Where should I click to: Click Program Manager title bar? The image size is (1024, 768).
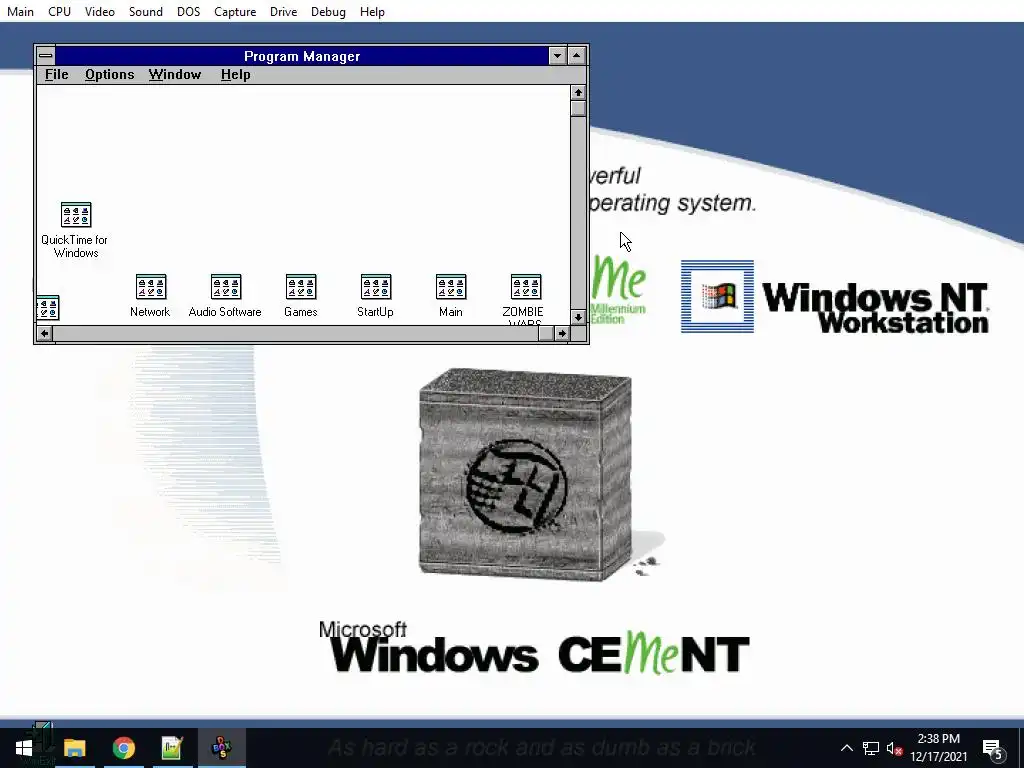click(302, 56)
